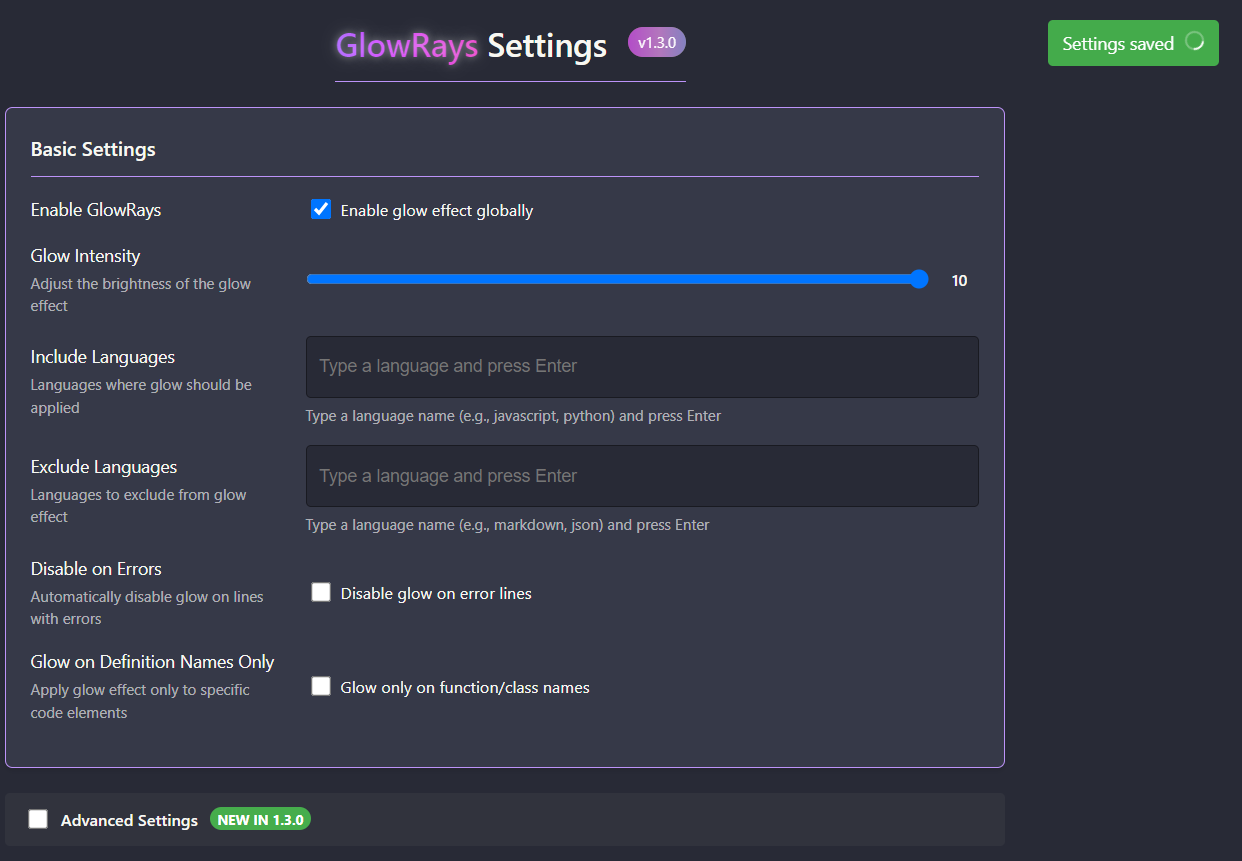This screenshot has width=1242, height=861.
Task: Click the GlowRays Settings title
Action: [471, 46]
